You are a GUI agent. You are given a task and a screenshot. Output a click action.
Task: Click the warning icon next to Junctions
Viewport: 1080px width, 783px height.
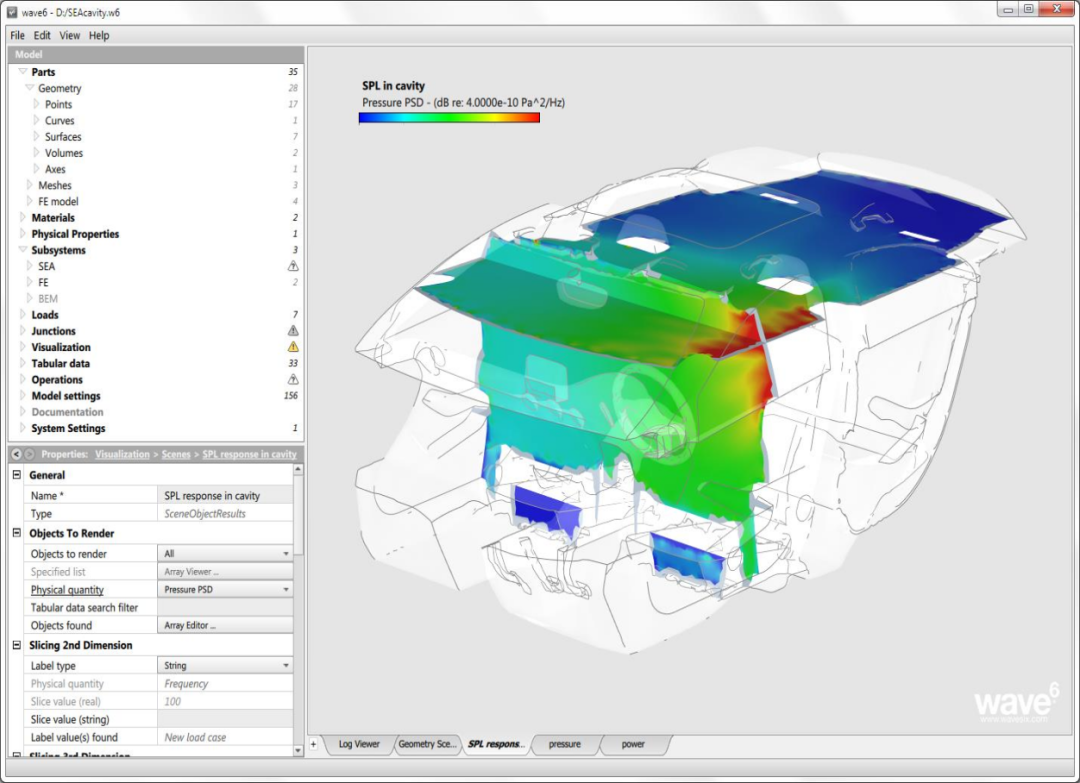click(x=293, y=331)
